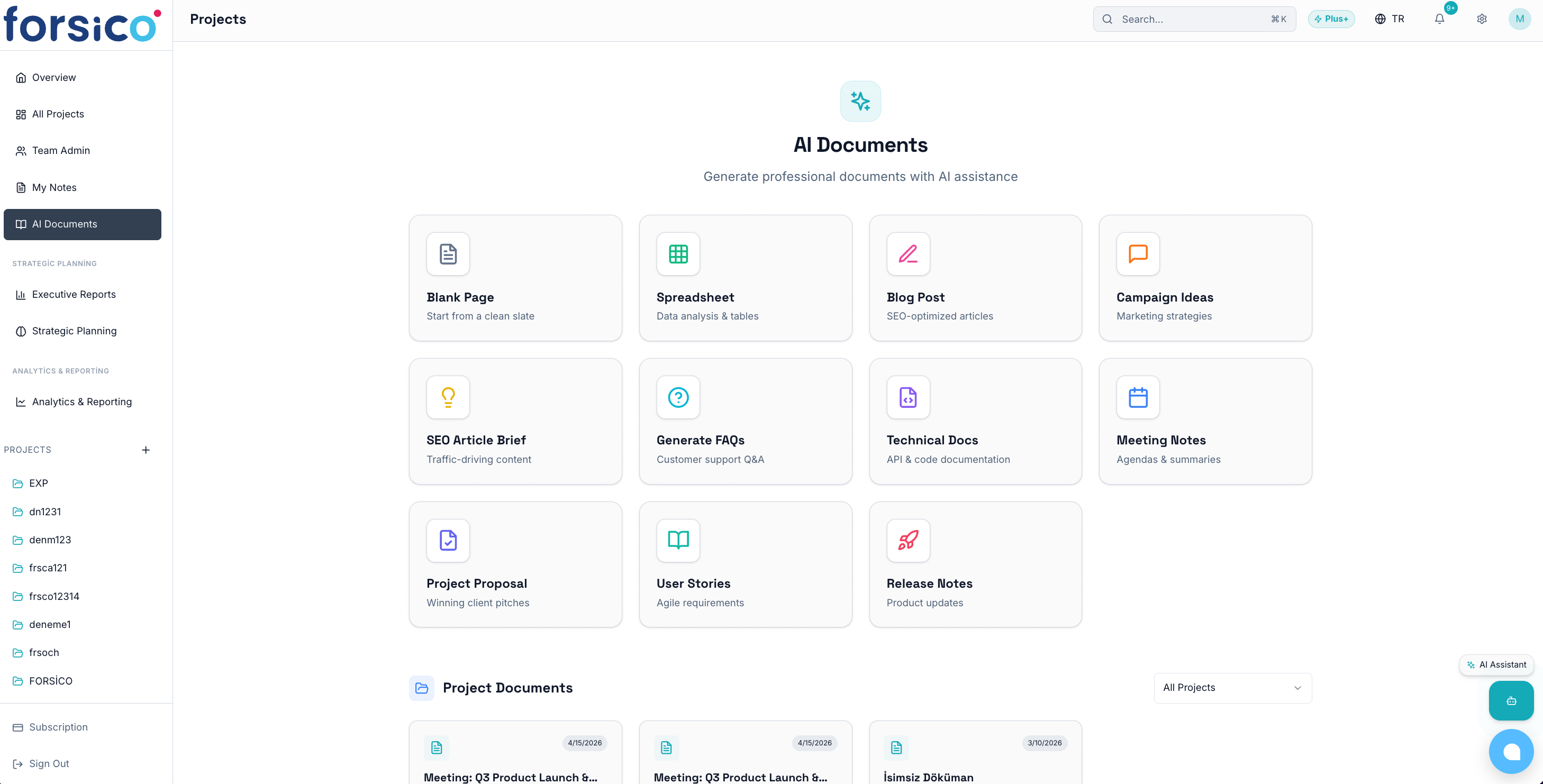Click the Technical Docs code file icon

[908, 397]
